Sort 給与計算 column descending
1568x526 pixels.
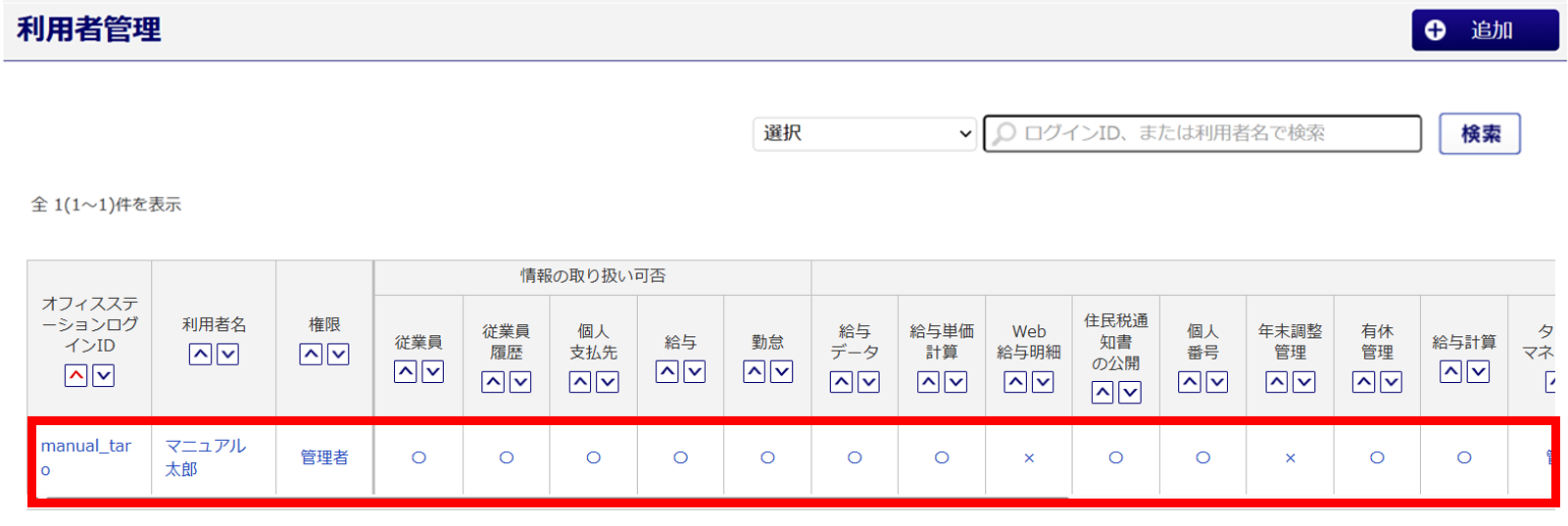1479,371
